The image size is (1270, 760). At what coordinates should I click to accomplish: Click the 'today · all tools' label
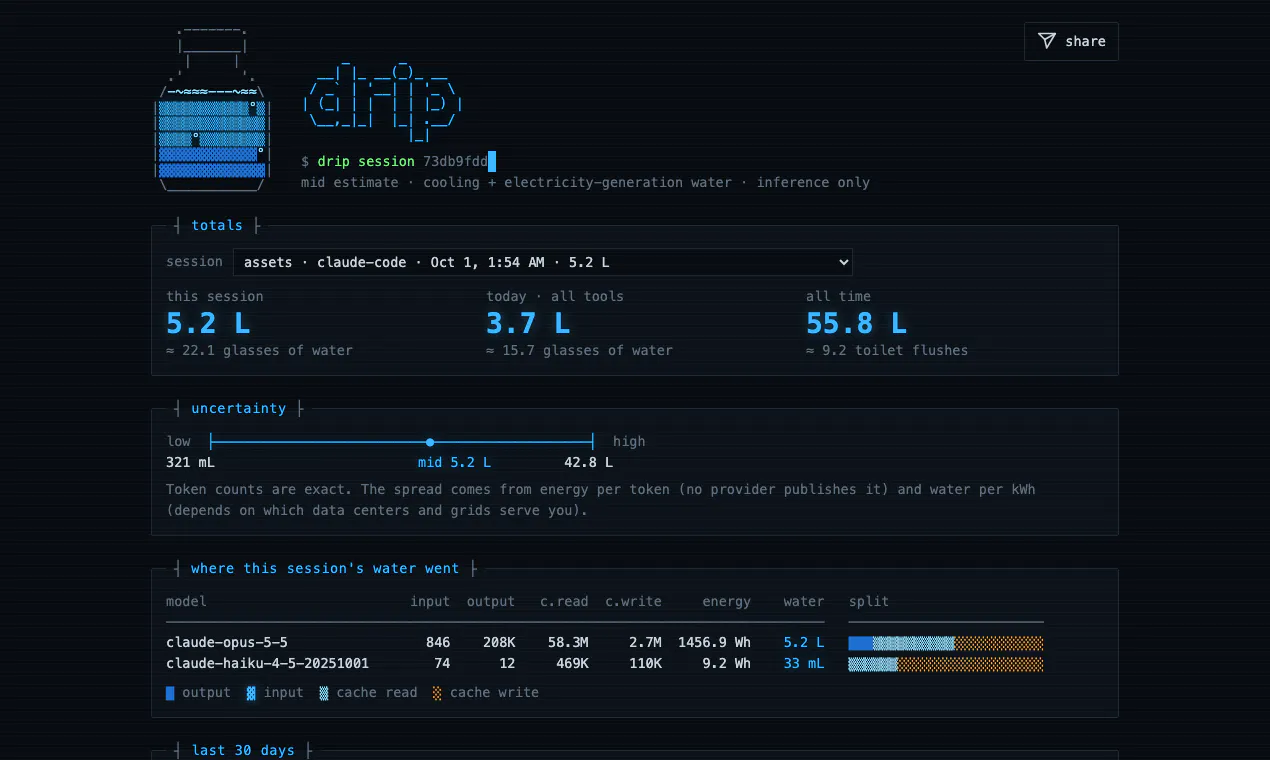point(555,297)
